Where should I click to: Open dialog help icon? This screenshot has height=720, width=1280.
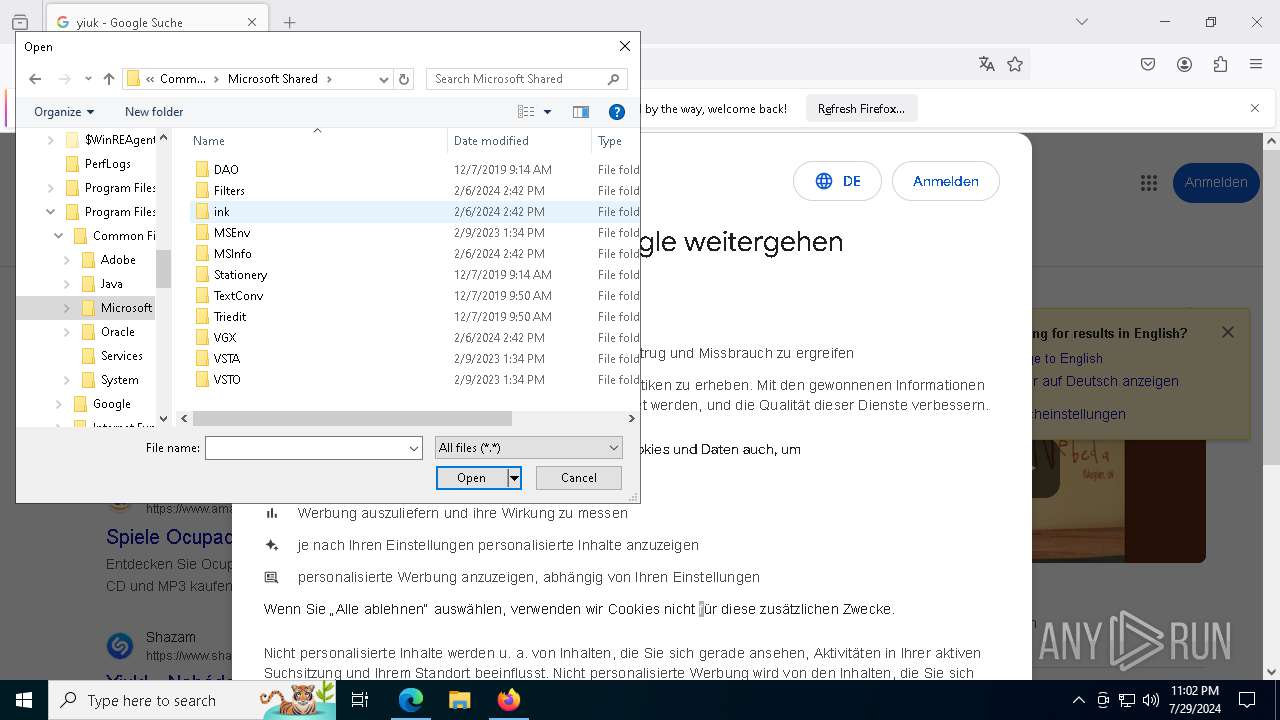point(617,112)
